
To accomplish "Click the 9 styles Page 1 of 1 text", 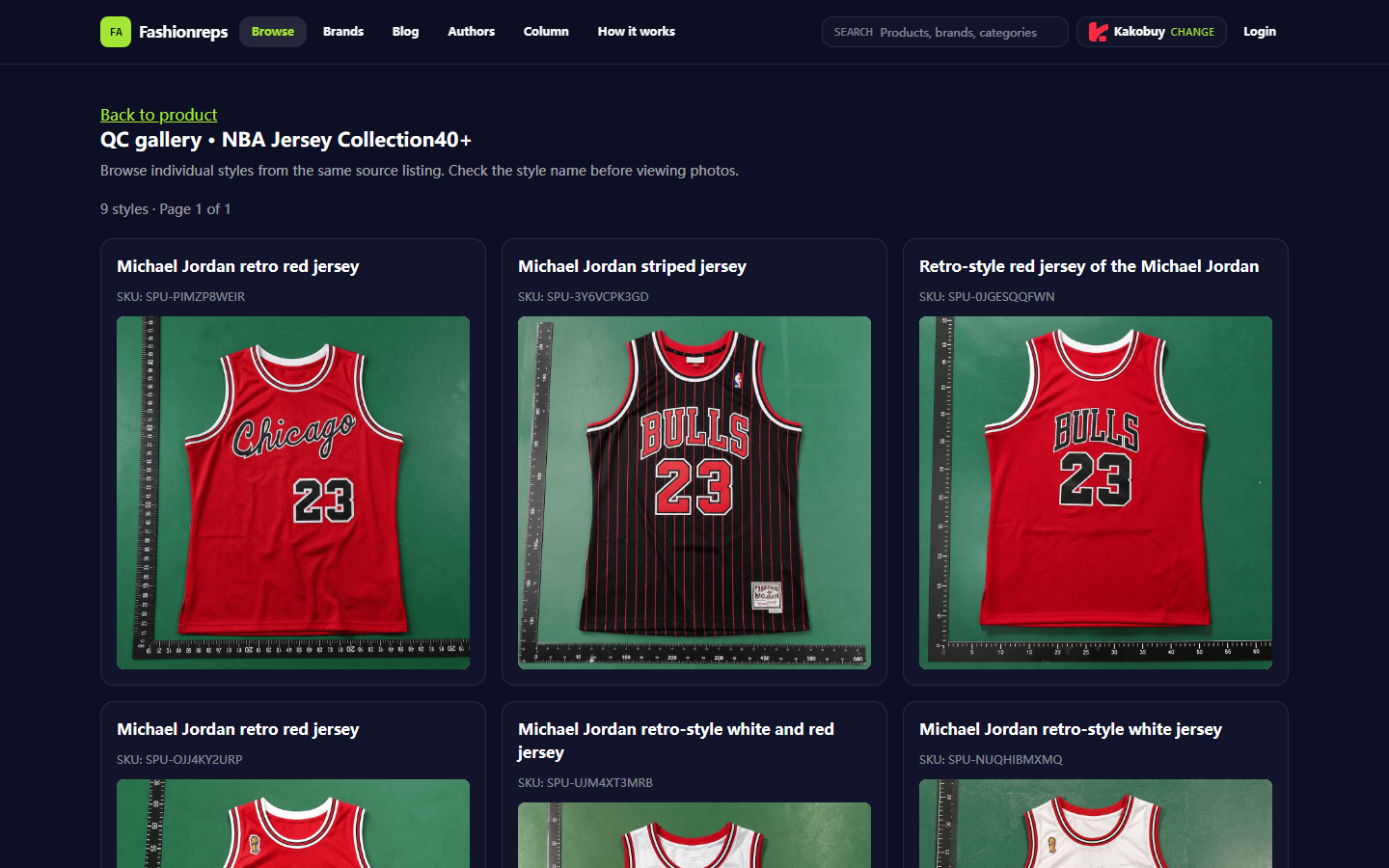I will [165, 209].
